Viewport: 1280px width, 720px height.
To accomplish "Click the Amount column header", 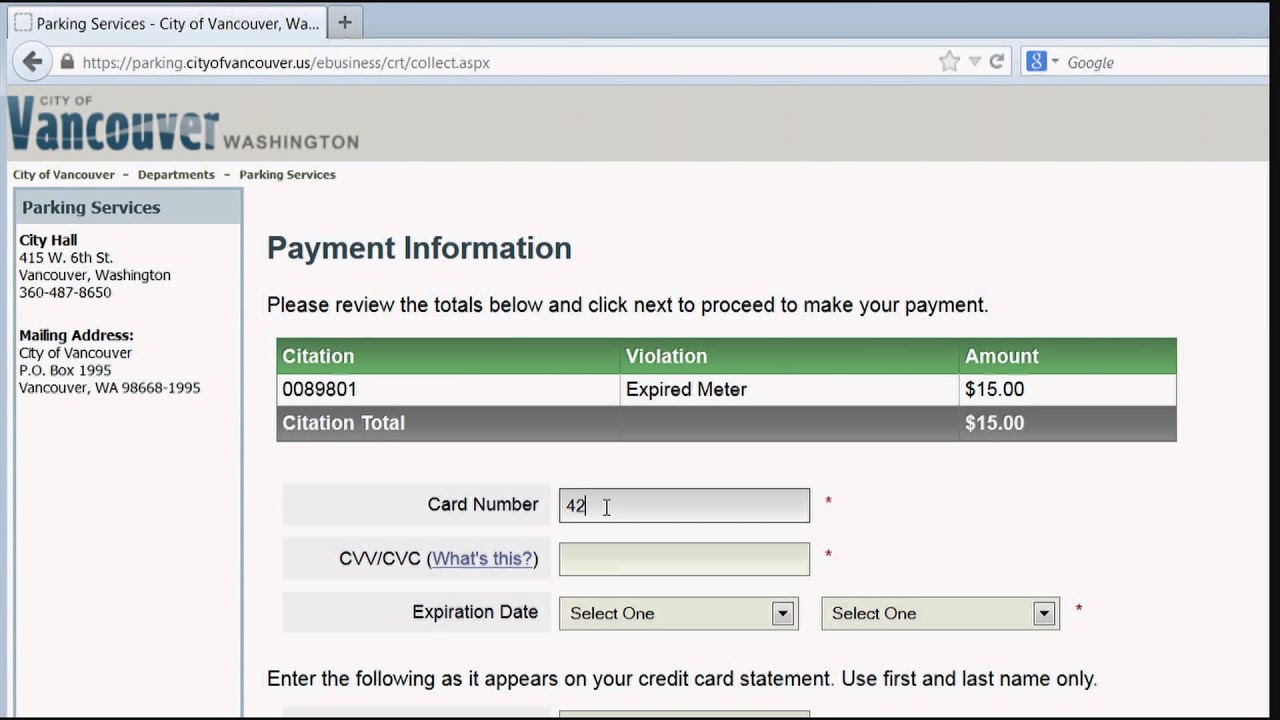I will coord(1067,356).
